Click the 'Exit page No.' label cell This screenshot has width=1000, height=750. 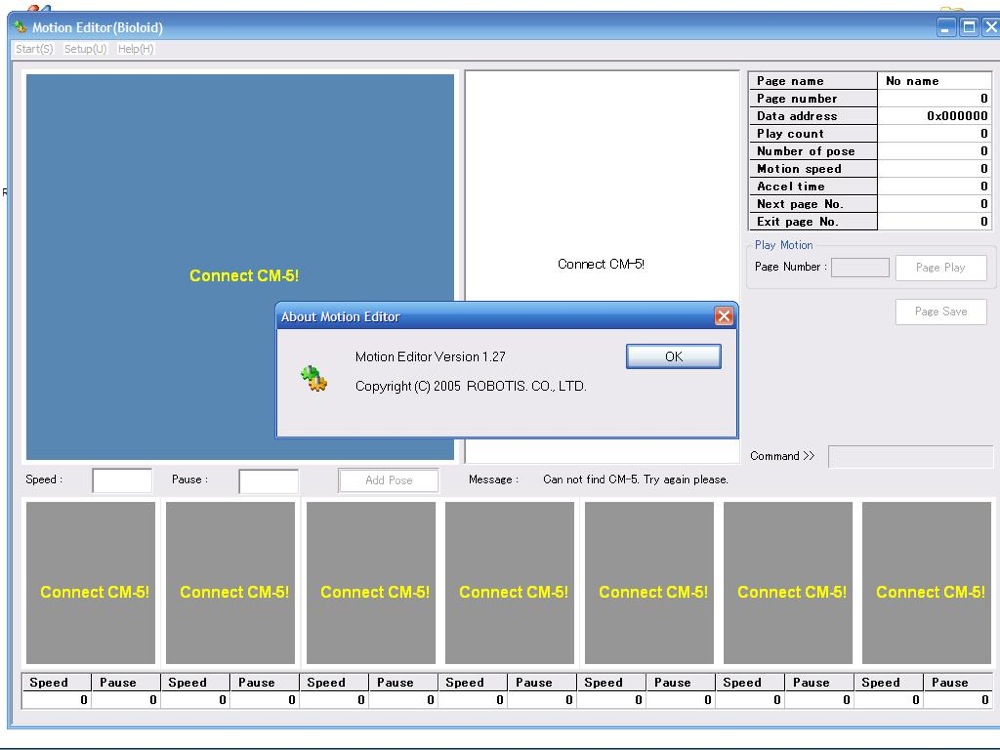(812, 221)
